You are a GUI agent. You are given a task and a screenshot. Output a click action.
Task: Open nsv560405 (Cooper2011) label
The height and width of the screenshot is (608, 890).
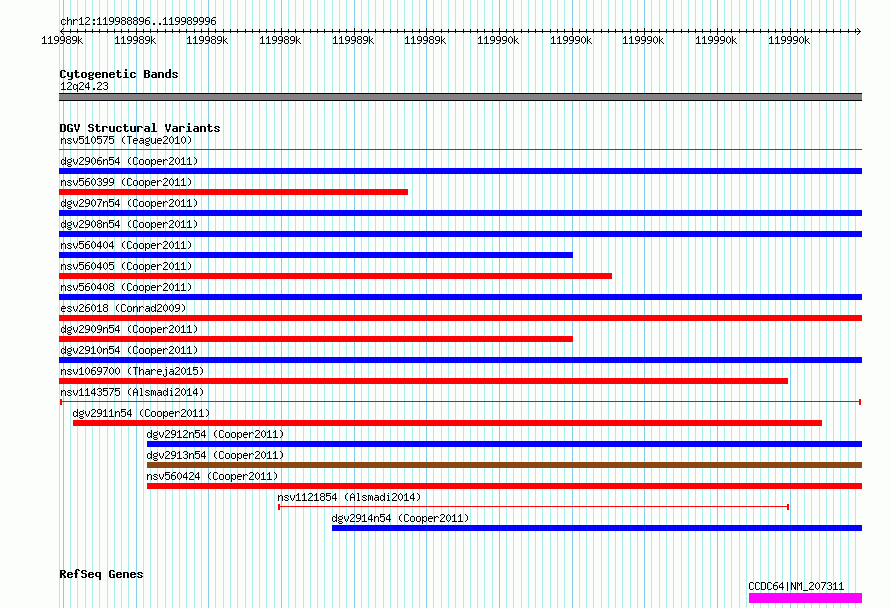pyautogui.click(x=126, y=266)
